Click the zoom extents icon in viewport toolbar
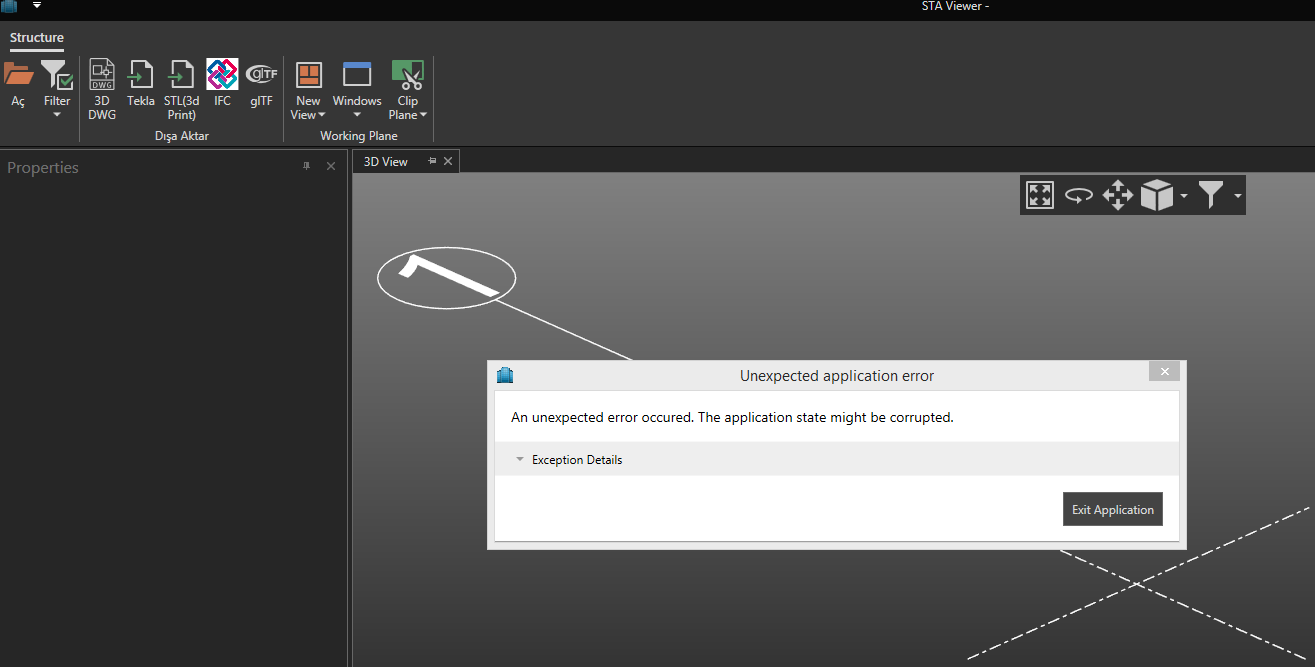Image resolution: width=1315 pixels, height=667 pixels. (1040, 195)
